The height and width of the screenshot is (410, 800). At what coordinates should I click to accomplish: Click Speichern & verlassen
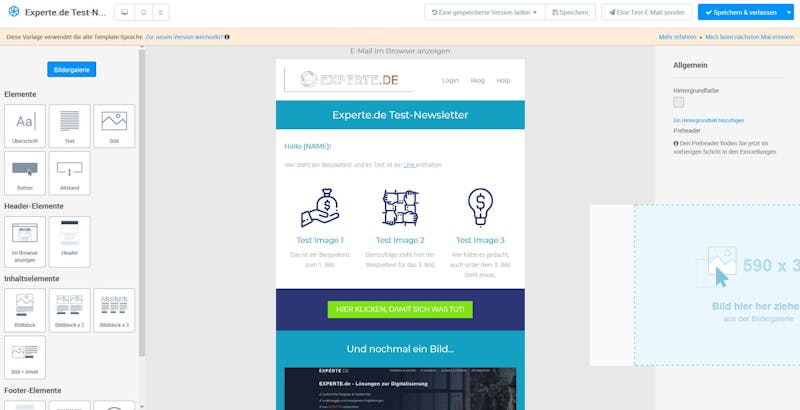pos(741,12)
